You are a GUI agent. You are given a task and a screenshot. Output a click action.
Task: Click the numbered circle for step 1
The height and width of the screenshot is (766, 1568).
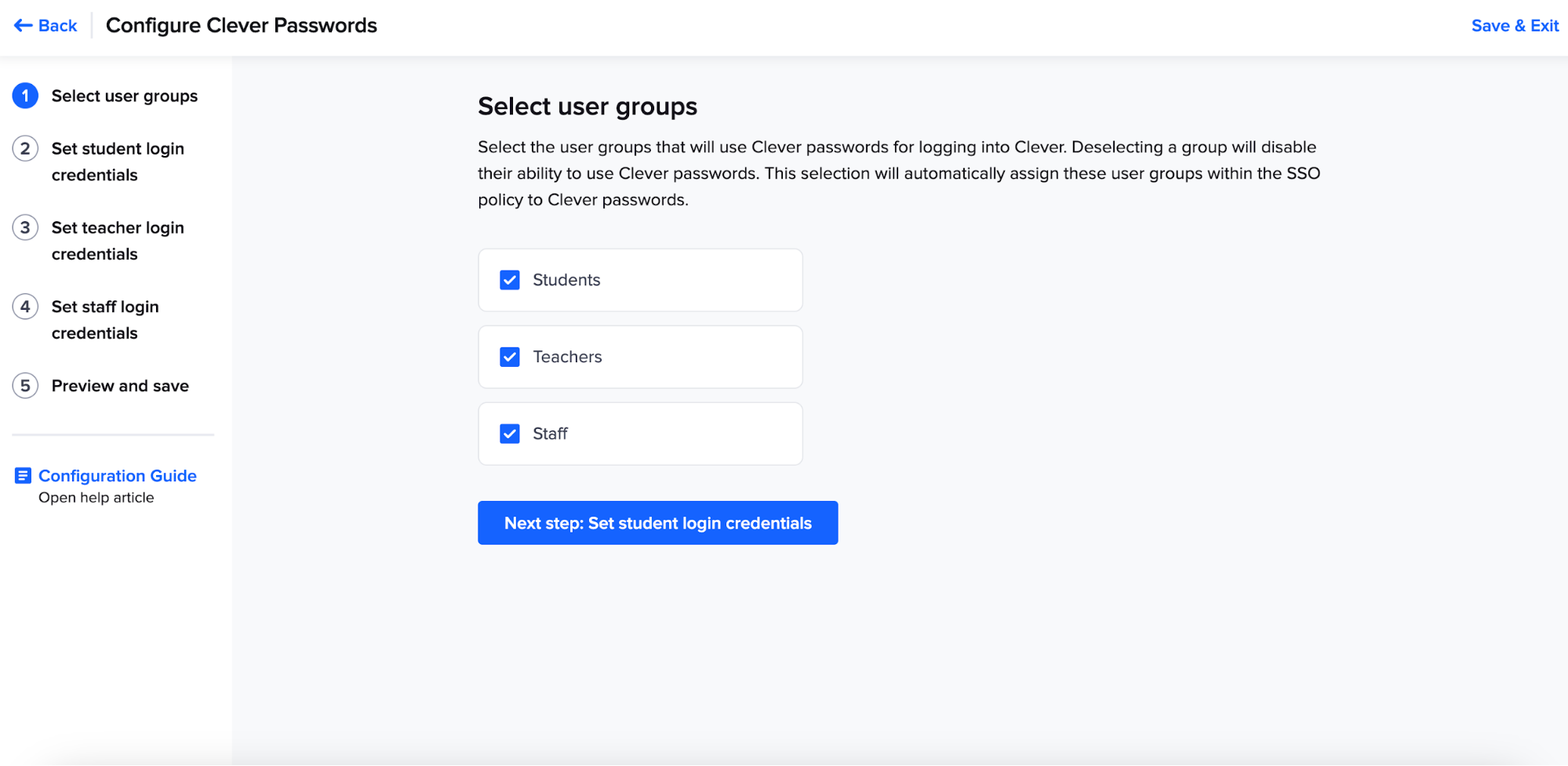25,96
